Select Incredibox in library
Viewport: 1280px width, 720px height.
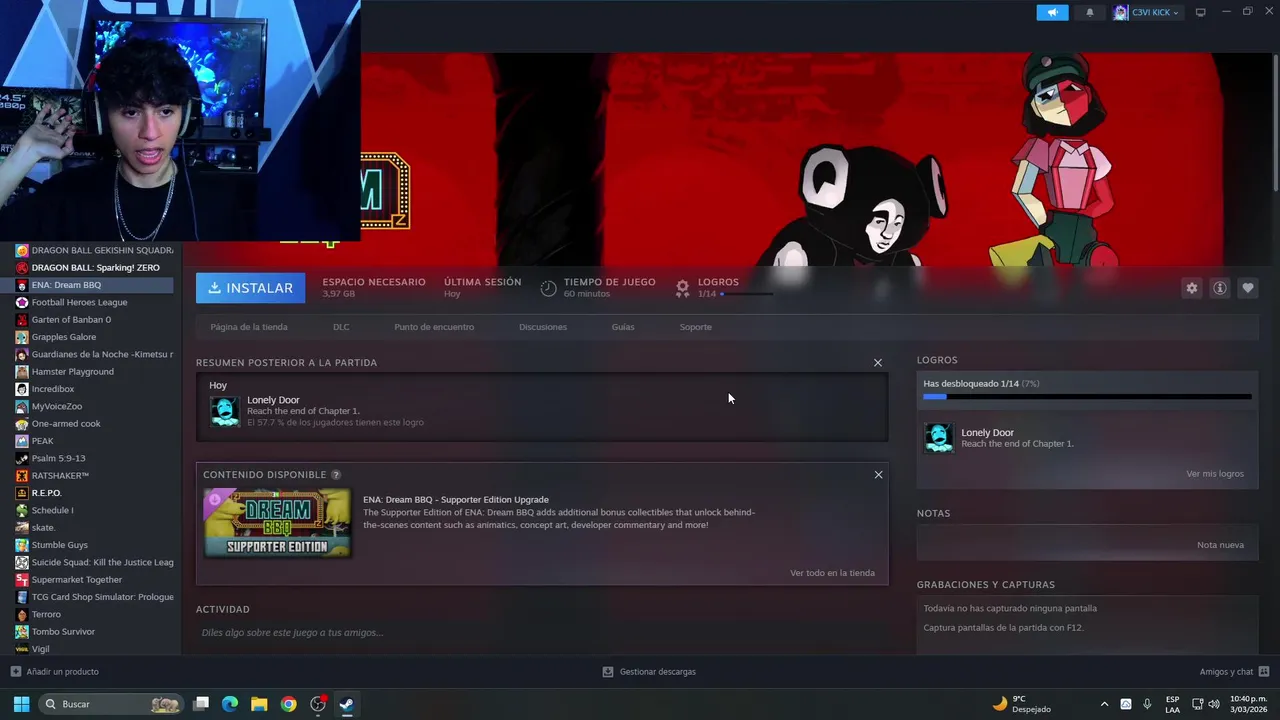(94, 389)
